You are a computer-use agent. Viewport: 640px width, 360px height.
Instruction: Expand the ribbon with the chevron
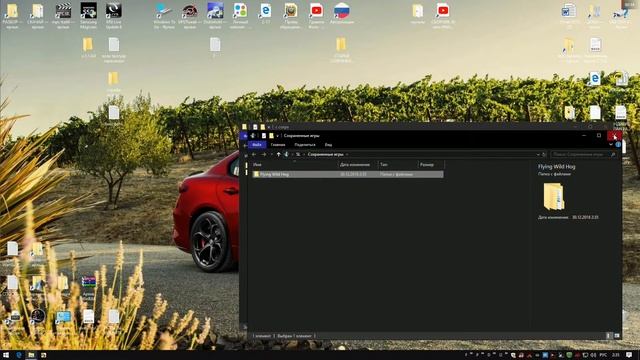pyautogui.click(x=611, y=144)
